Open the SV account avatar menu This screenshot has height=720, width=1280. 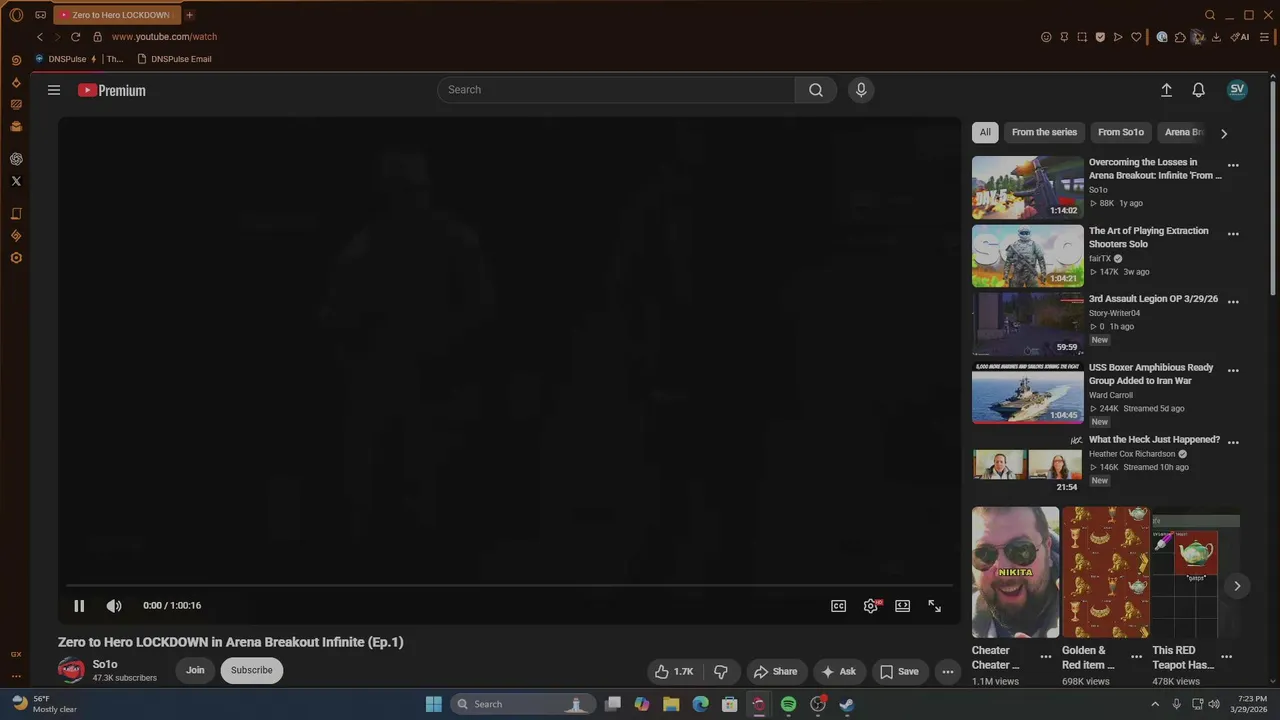tap(1237, 90)
